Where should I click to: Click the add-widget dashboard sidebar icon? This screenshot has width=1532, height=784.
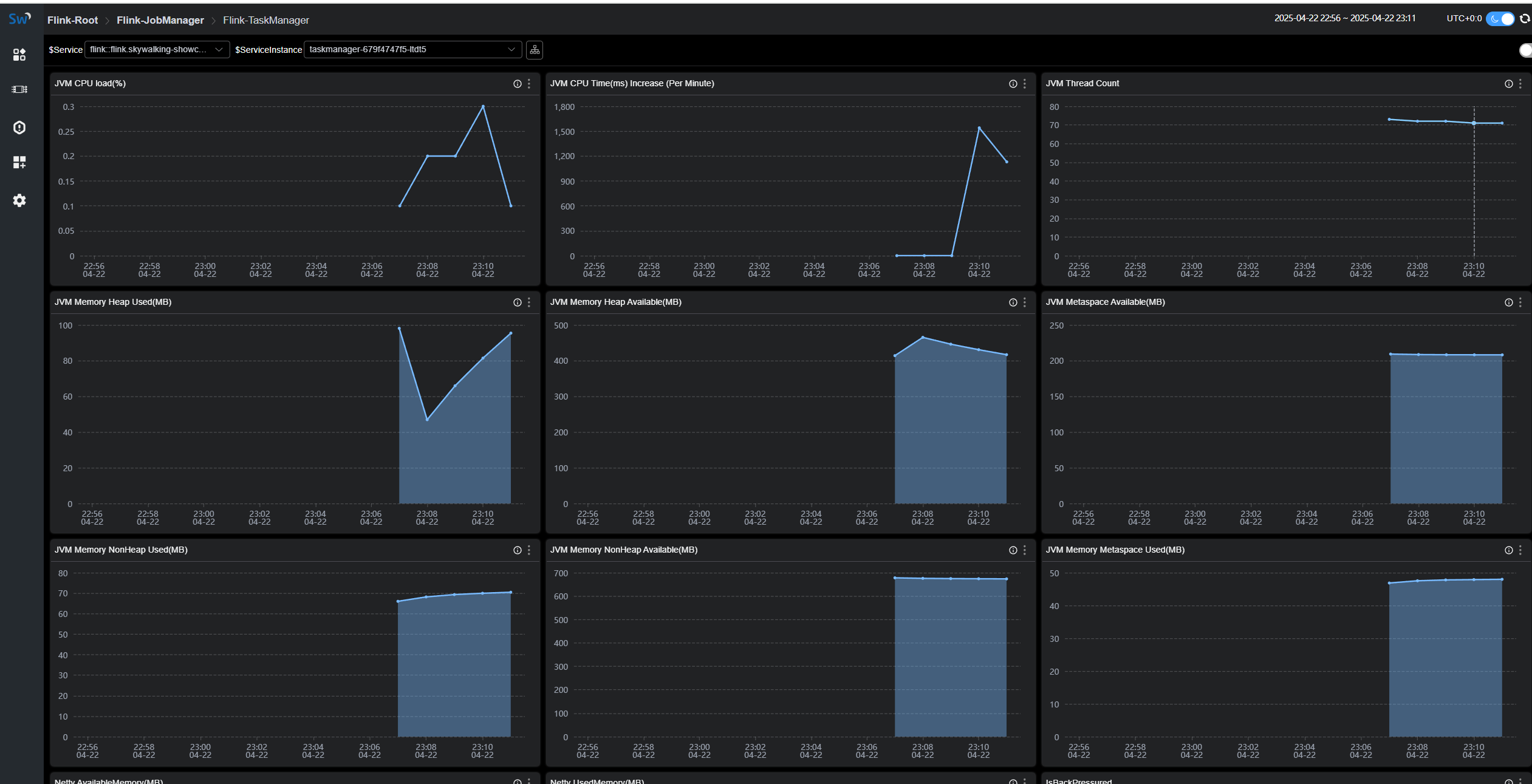point(19,162)
